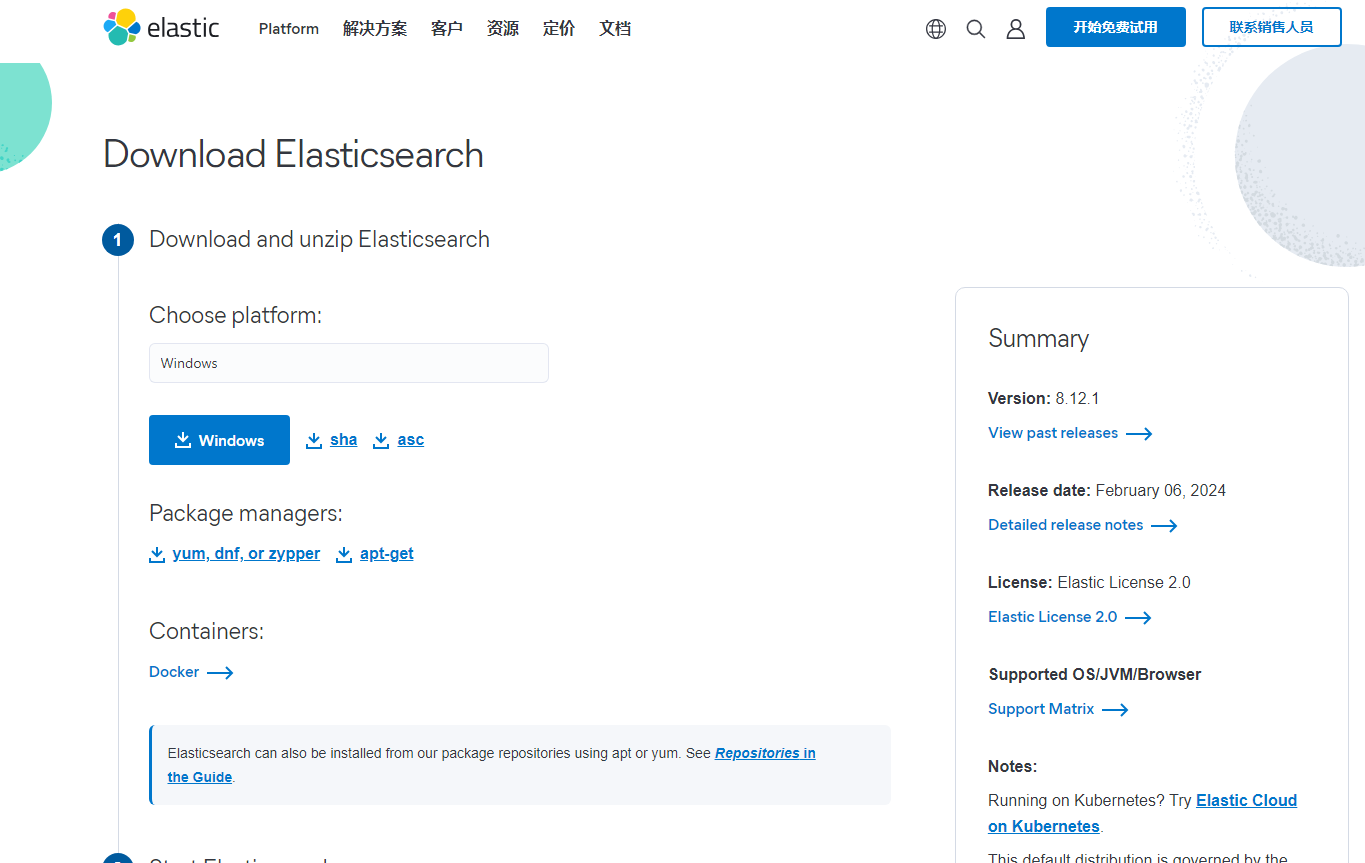Click arrow next to Detailed release notes
The height and width of the screenshot is (863, 1365).
click(1164, 526)
